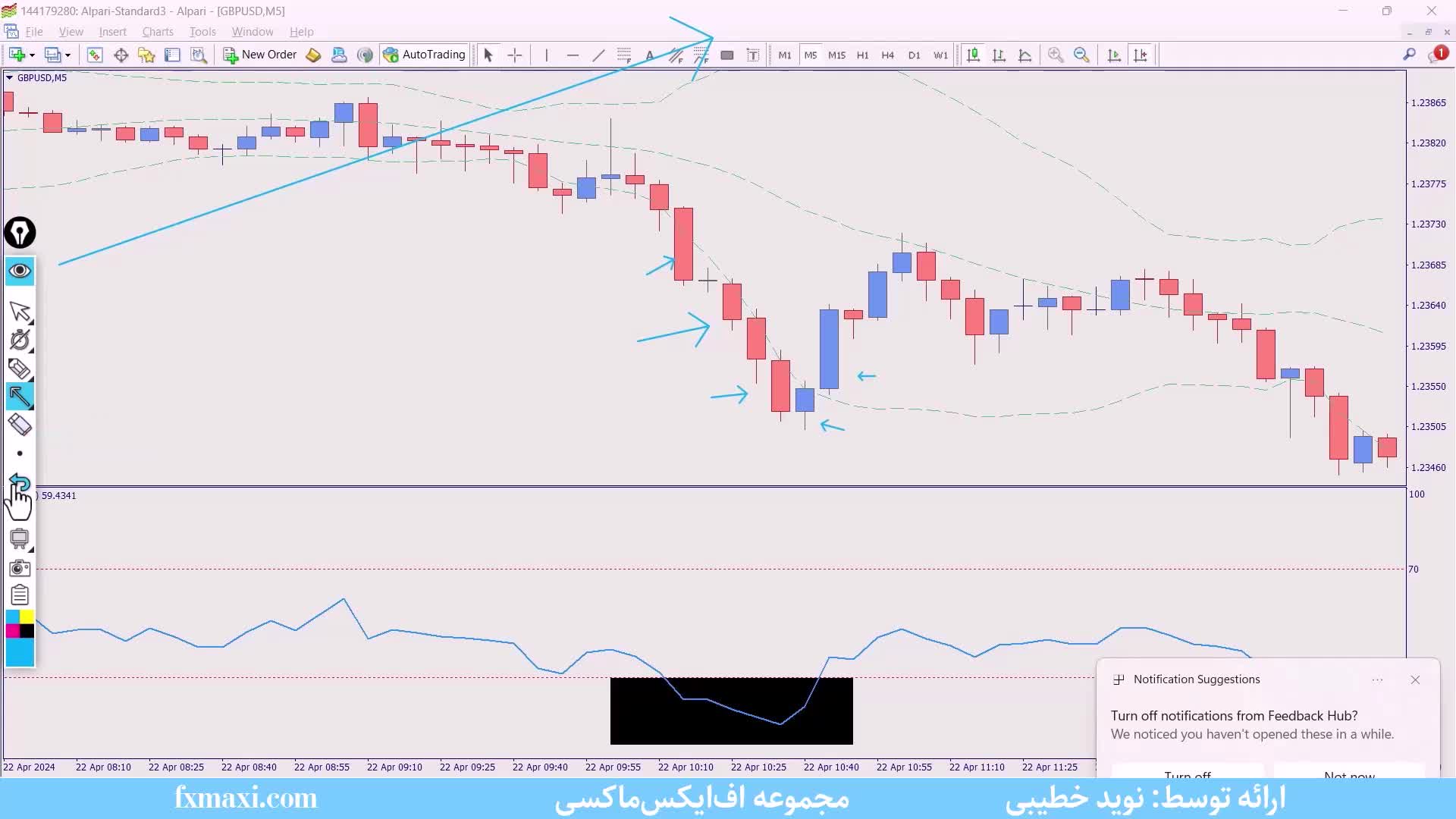Viewport: 1456px width, 819px height.
Task: Click the New Order button
Action: tap(260, 55)
